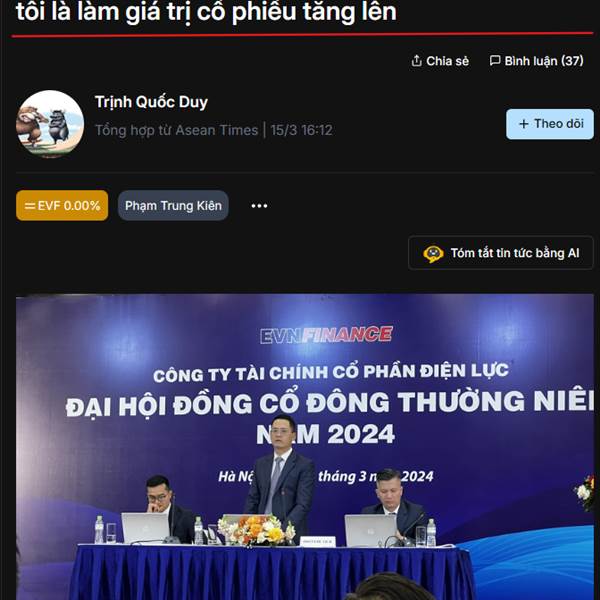Toggle following with the Theo dõi button

550,124
